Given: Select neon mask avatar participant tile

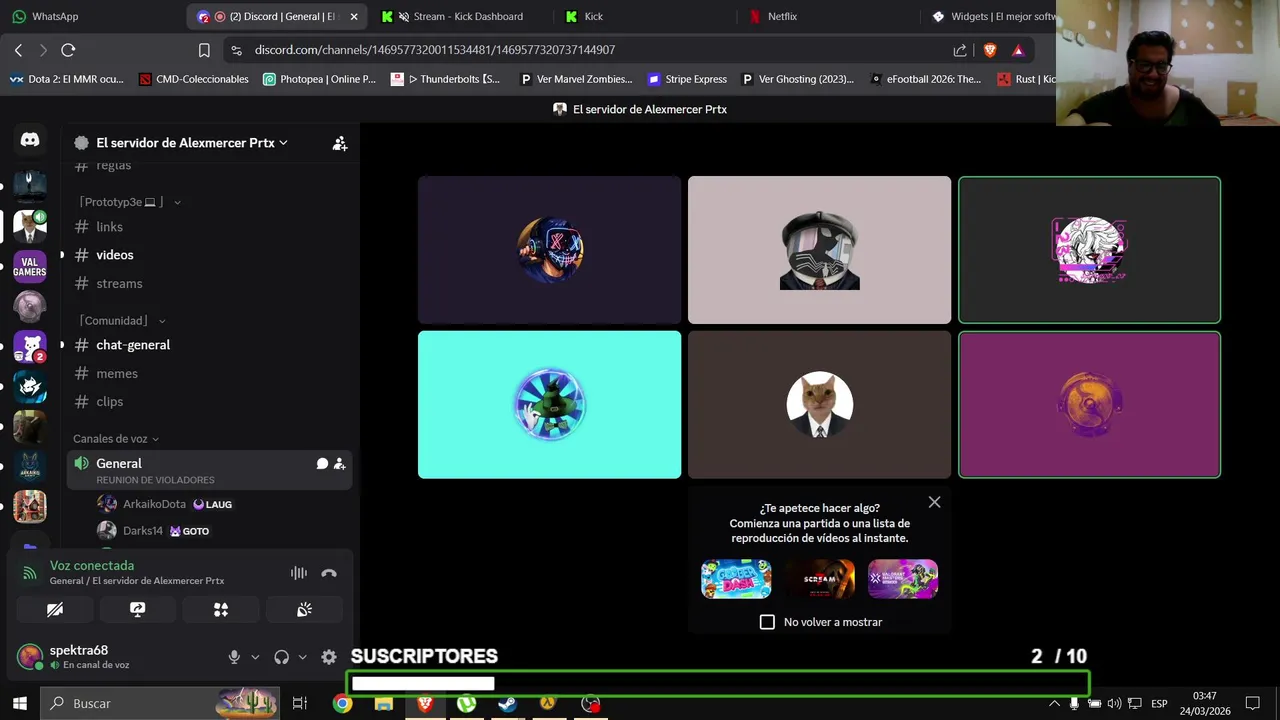Looking at the screenshot, I should (550, 250).
